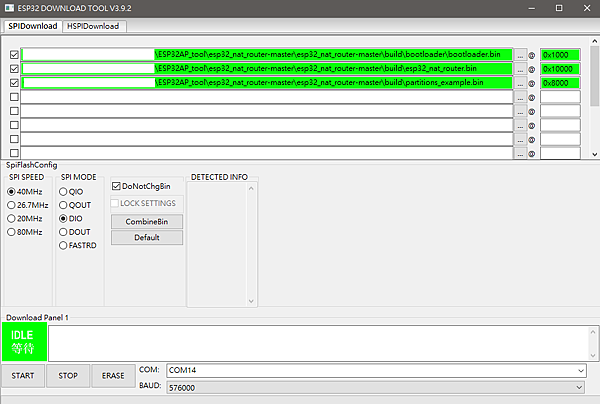Enable the fifth empty file row checkbox
This screenshot has height=404, width=600.
coord(14,111)
